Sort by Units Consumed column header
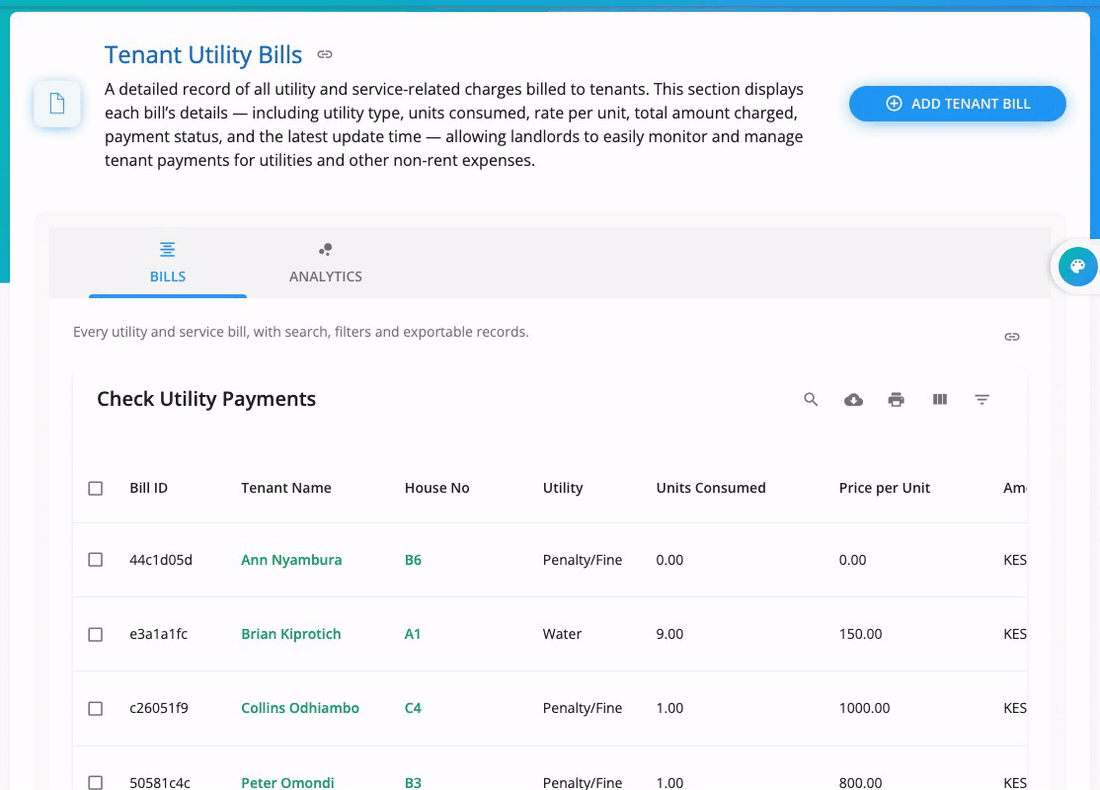The image size is (1100, 790). coord(711,488)
